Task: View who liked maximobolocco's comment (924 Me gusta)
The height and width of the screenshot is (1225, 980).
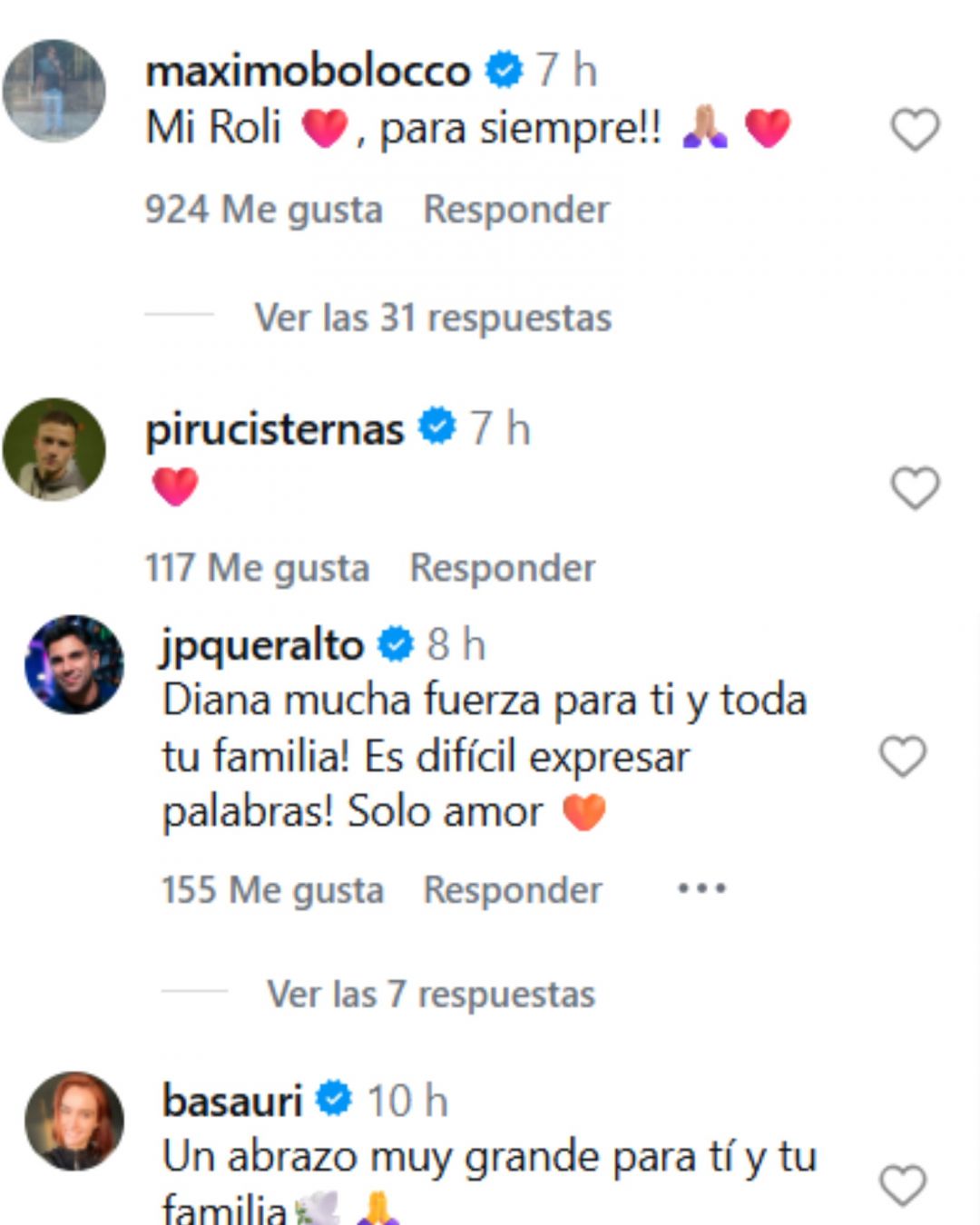Action: point(264,210)
